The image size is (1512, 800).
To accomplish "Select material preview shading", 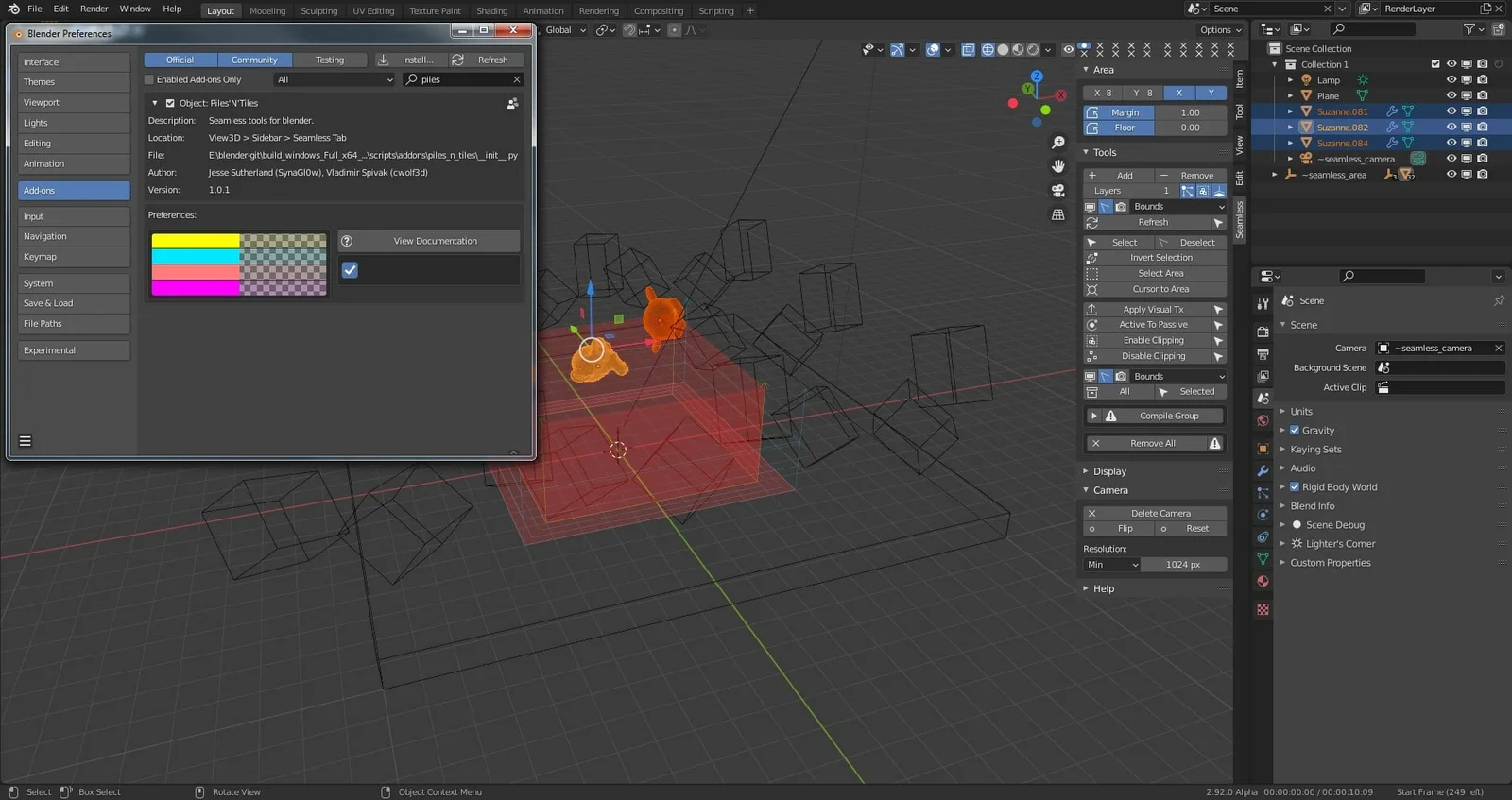I will (x=1018, y=50).
